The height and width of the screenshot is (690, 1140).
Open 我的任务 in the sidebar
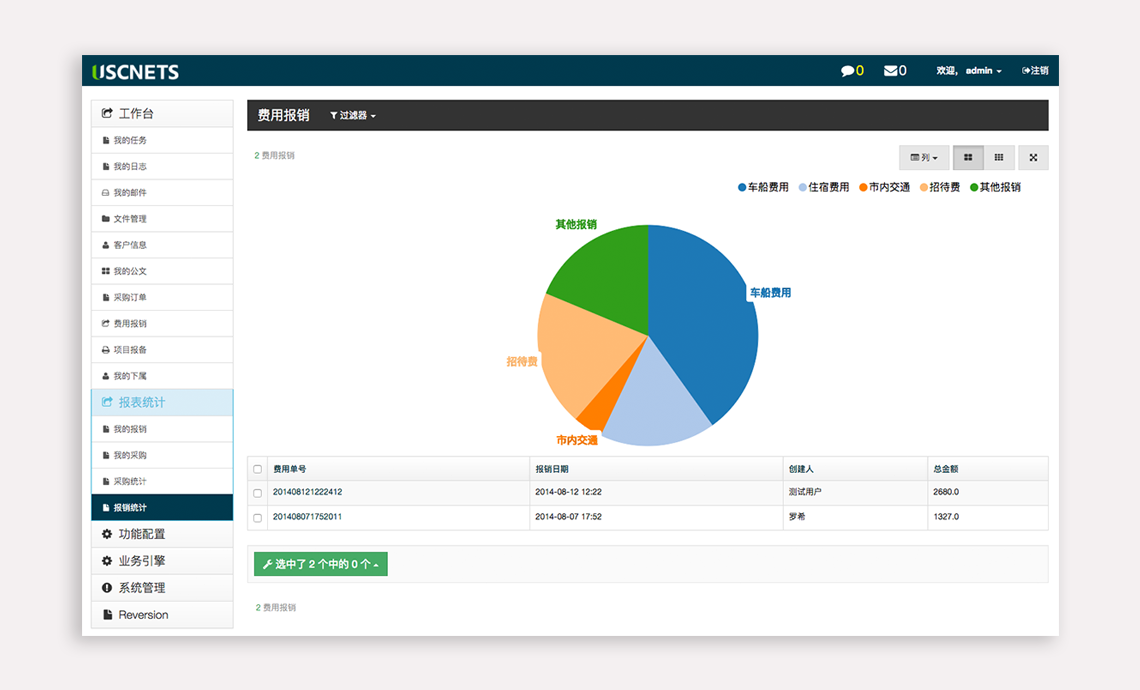(x=130, y=141)
